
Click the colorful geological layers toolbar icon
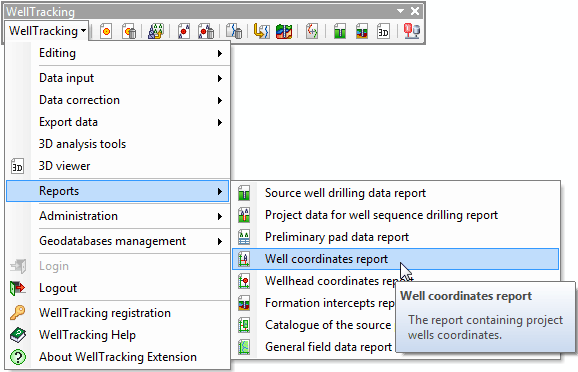pyautogui.click(x=284, y=31)
